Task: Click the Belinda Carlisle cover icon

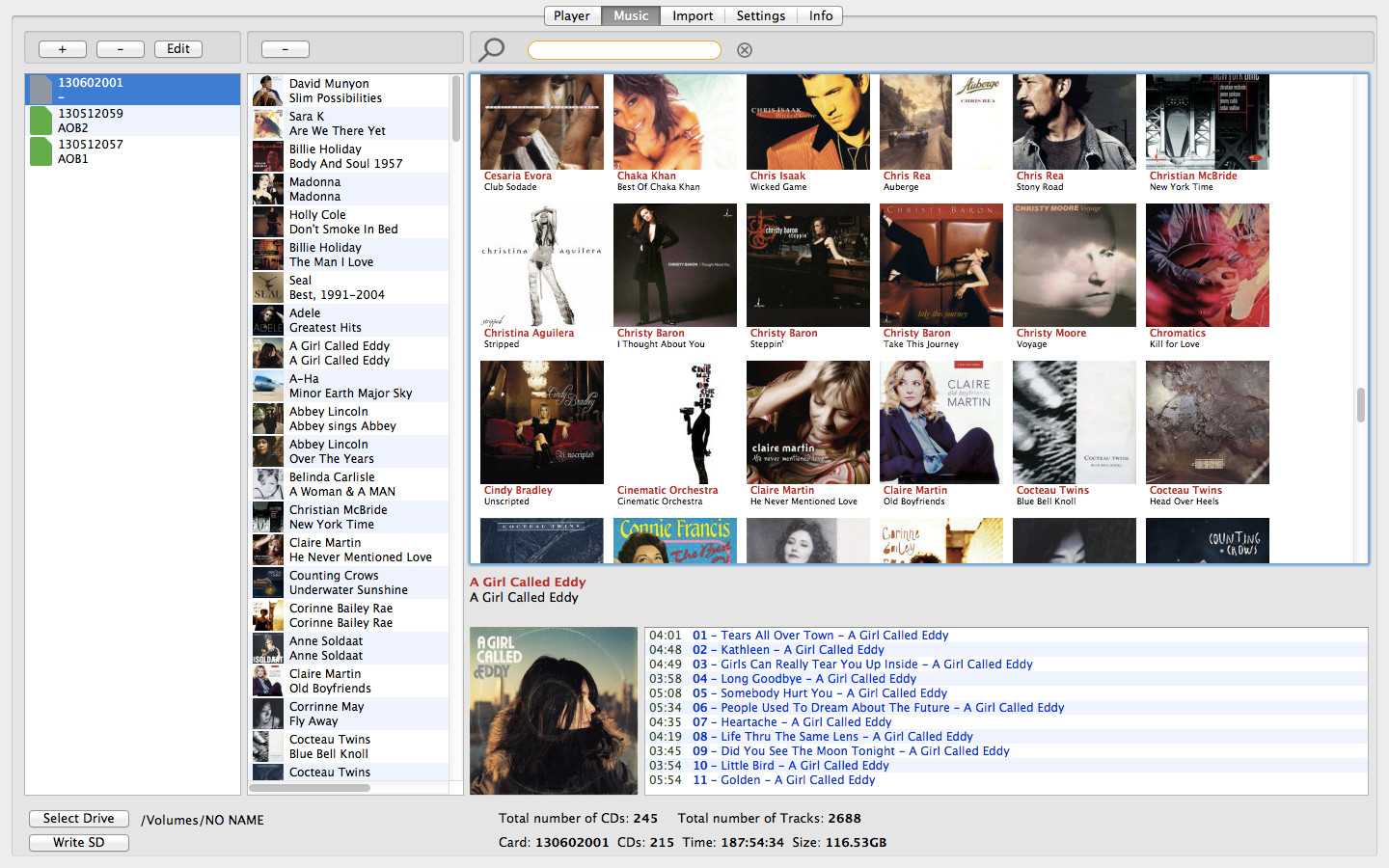Action: (x=267, y=484)
